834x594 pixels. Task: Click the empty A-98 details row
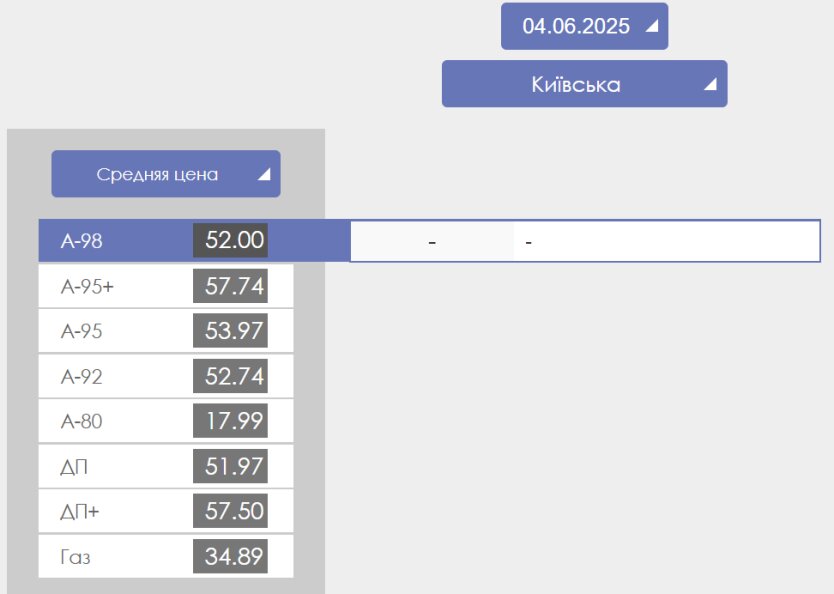coord(585,241)
